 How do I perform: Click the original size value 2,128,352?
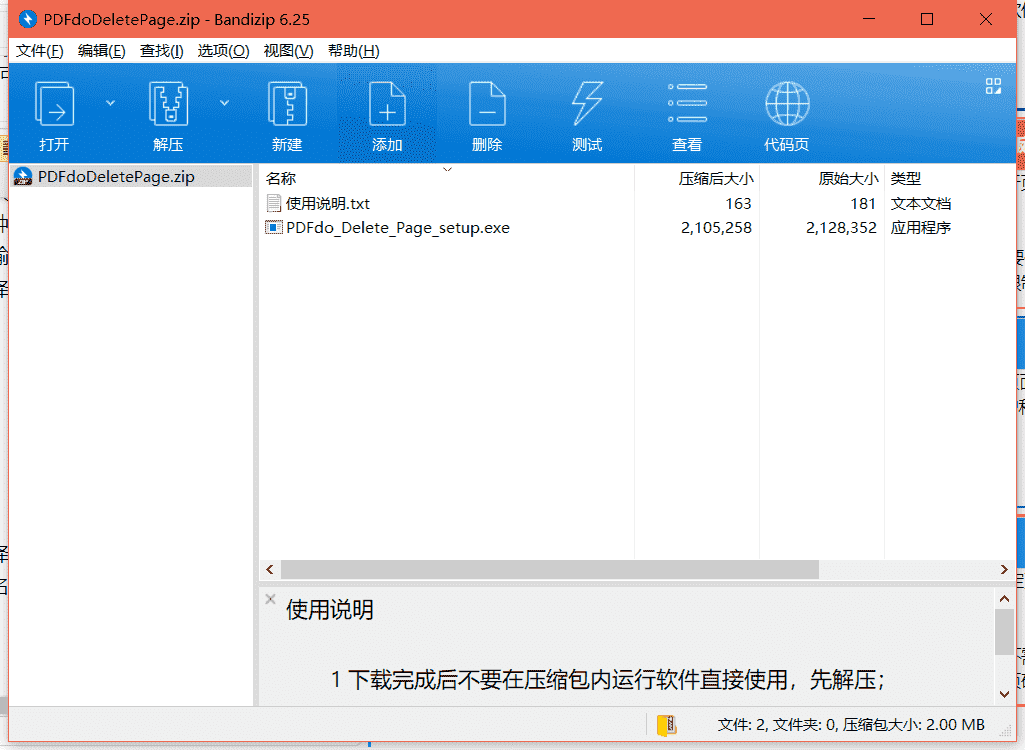pos(841,228)
